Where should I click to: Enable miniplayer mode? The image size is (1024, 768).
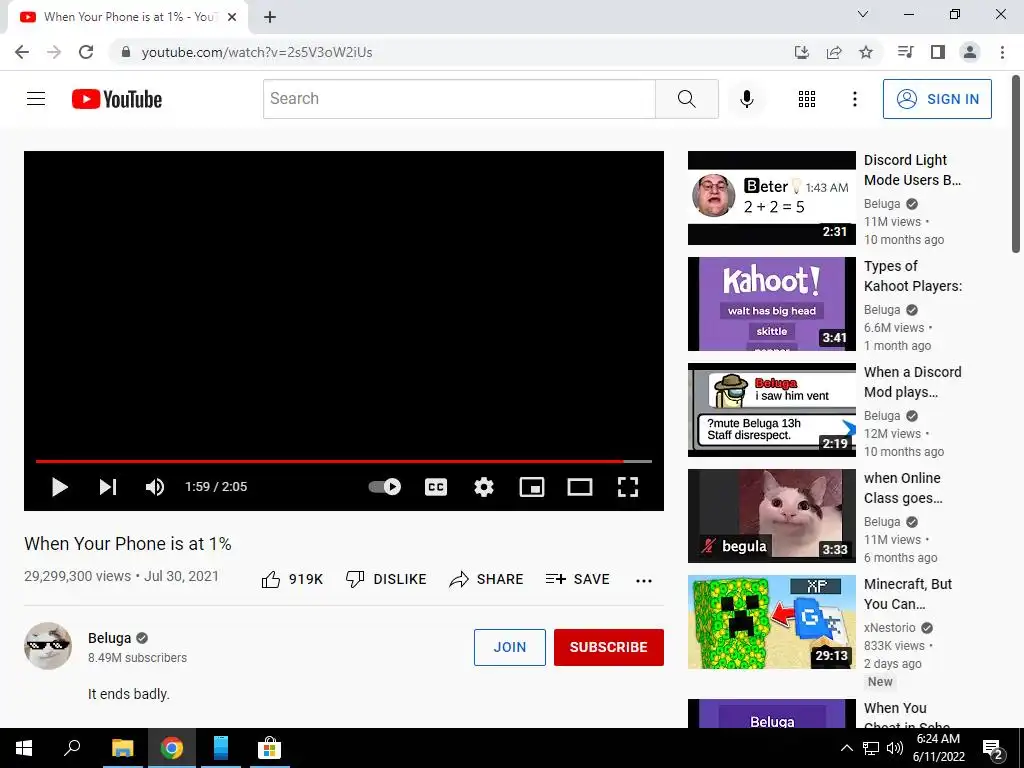[x=532, y=487]
